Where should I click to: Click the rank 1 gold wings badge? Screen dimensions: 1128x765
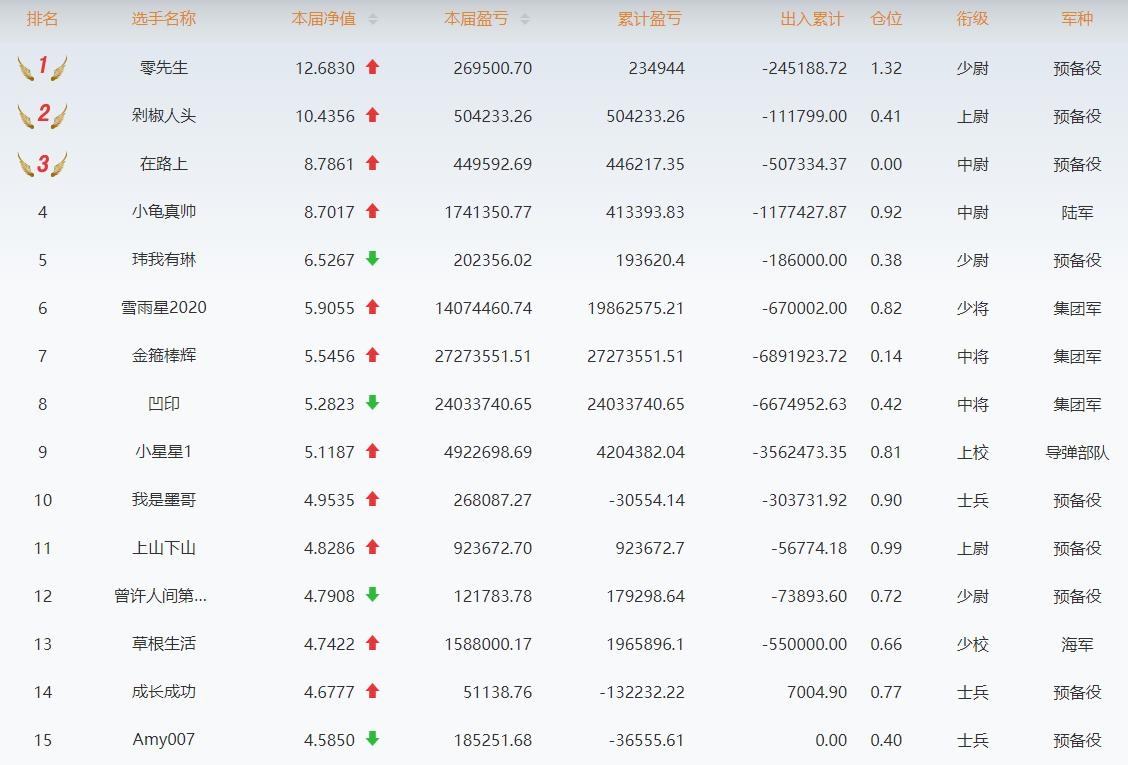point(42,68)
